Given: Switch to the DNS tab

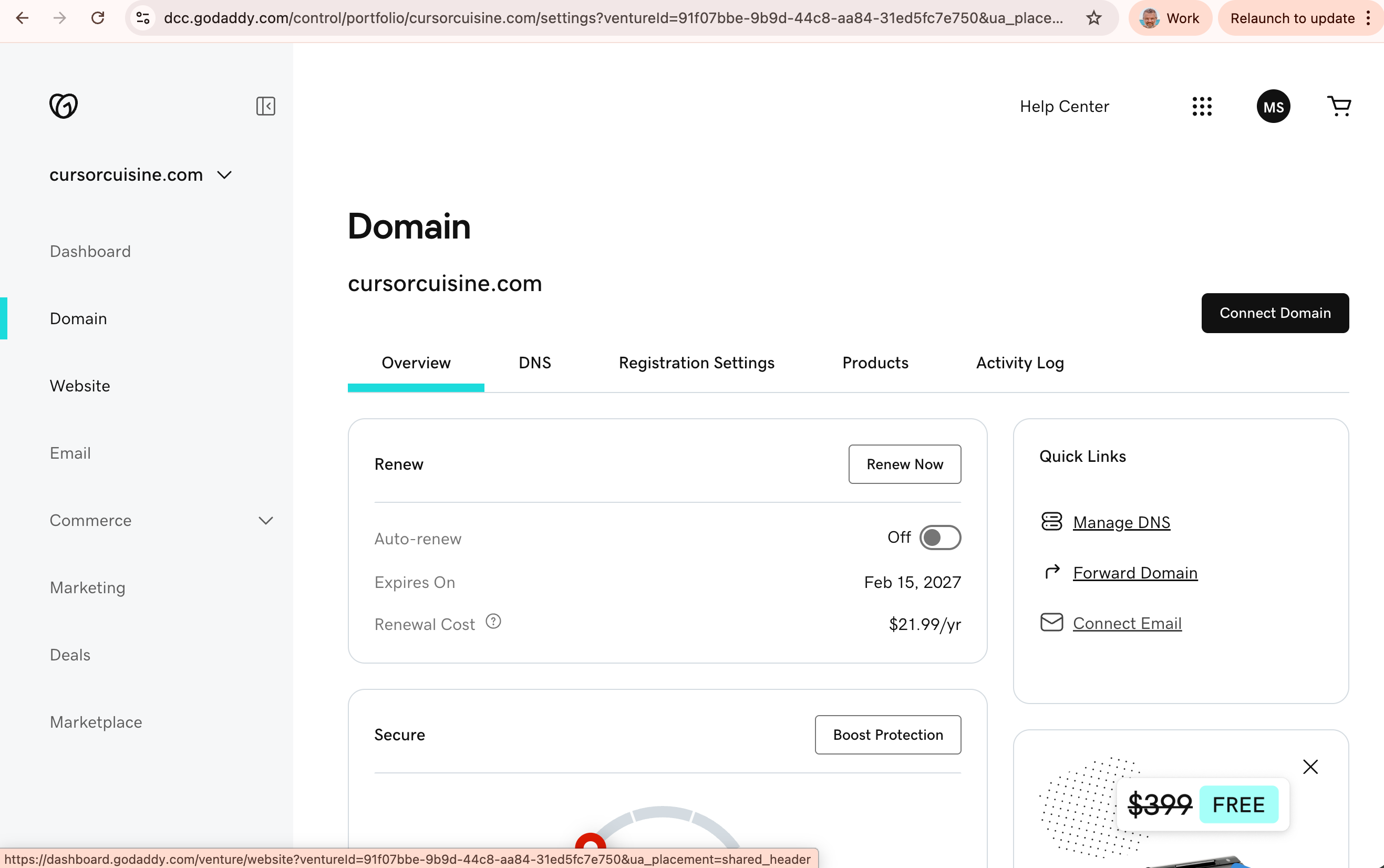Looking at the screenshot, I should point(534,364).
